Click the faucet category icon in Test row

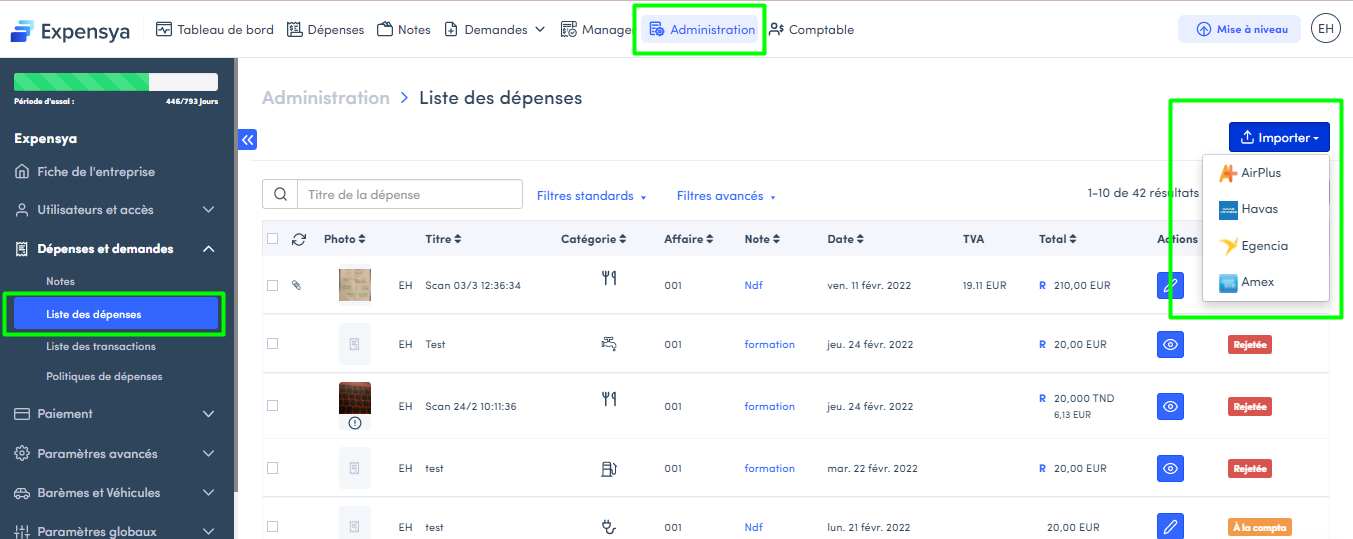click(x=609, y=344)
